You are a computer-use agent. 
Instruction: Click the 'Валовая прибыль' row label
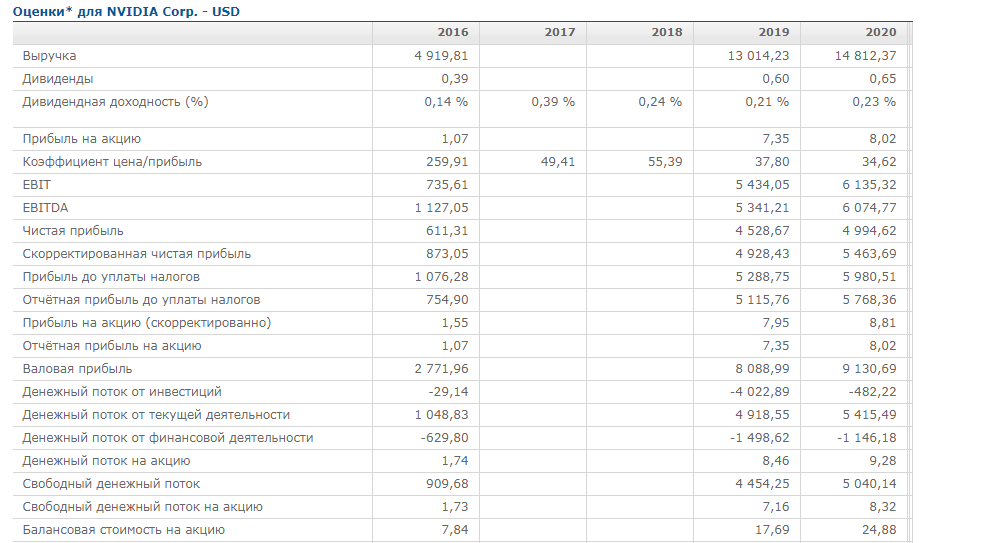(77, 369)
